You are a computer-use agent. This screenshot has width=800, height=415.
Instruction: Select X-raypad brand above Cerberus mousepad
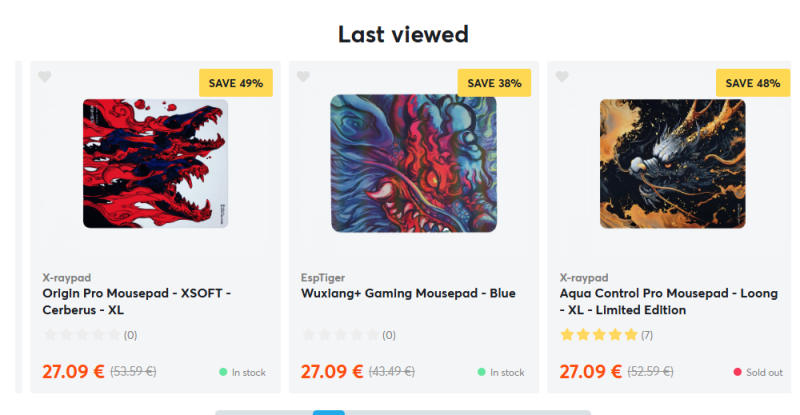[x=67, y=278]
